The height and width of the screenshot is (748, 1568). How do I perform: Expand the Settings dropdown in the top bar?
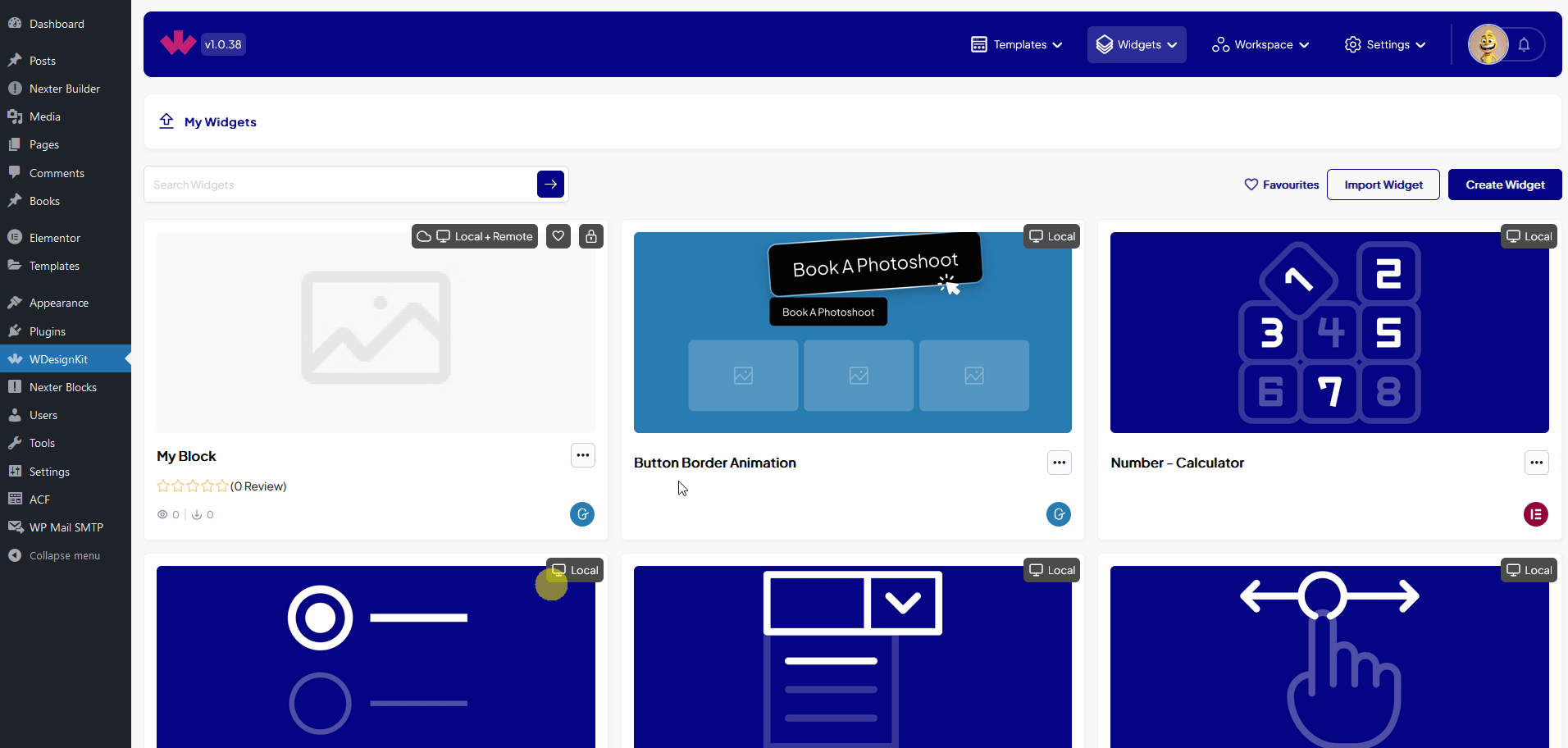click(x=1384, y=44)
